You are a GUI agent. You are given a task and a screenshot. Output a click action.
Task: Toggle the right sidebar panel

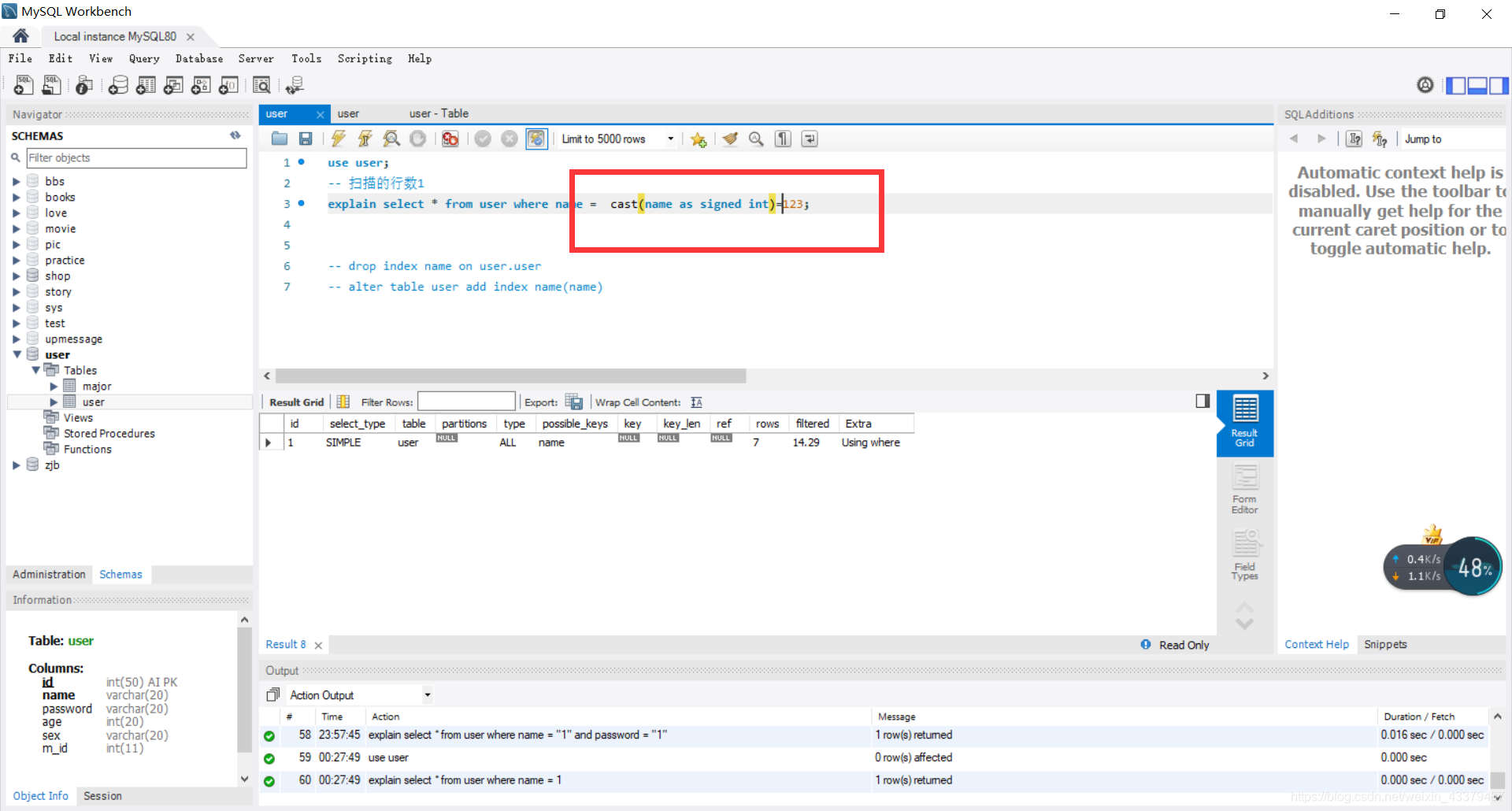1499,85
